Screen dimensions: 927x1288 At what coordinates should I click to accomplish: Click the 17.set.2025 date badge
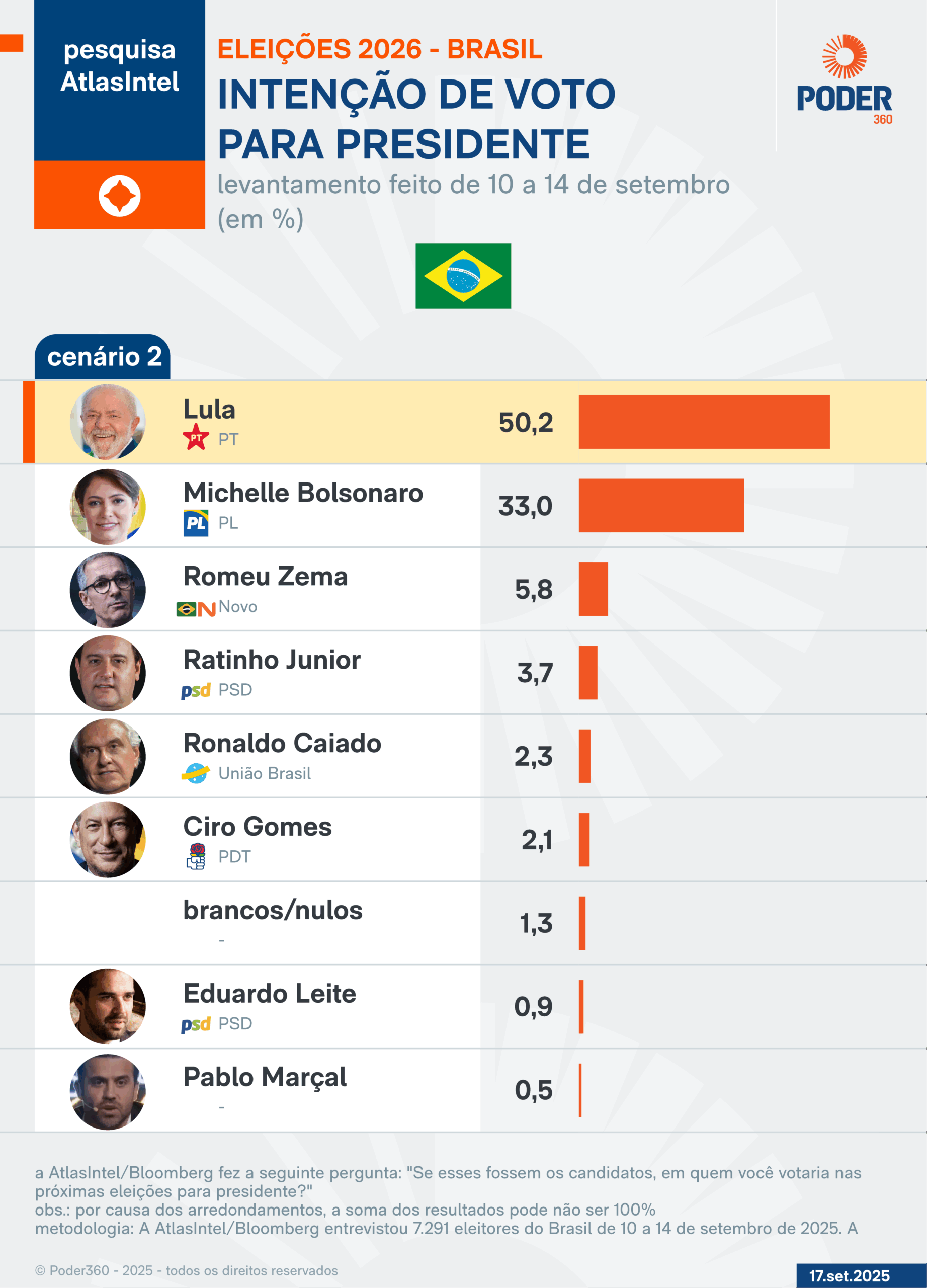click(x=850, y=1275)
